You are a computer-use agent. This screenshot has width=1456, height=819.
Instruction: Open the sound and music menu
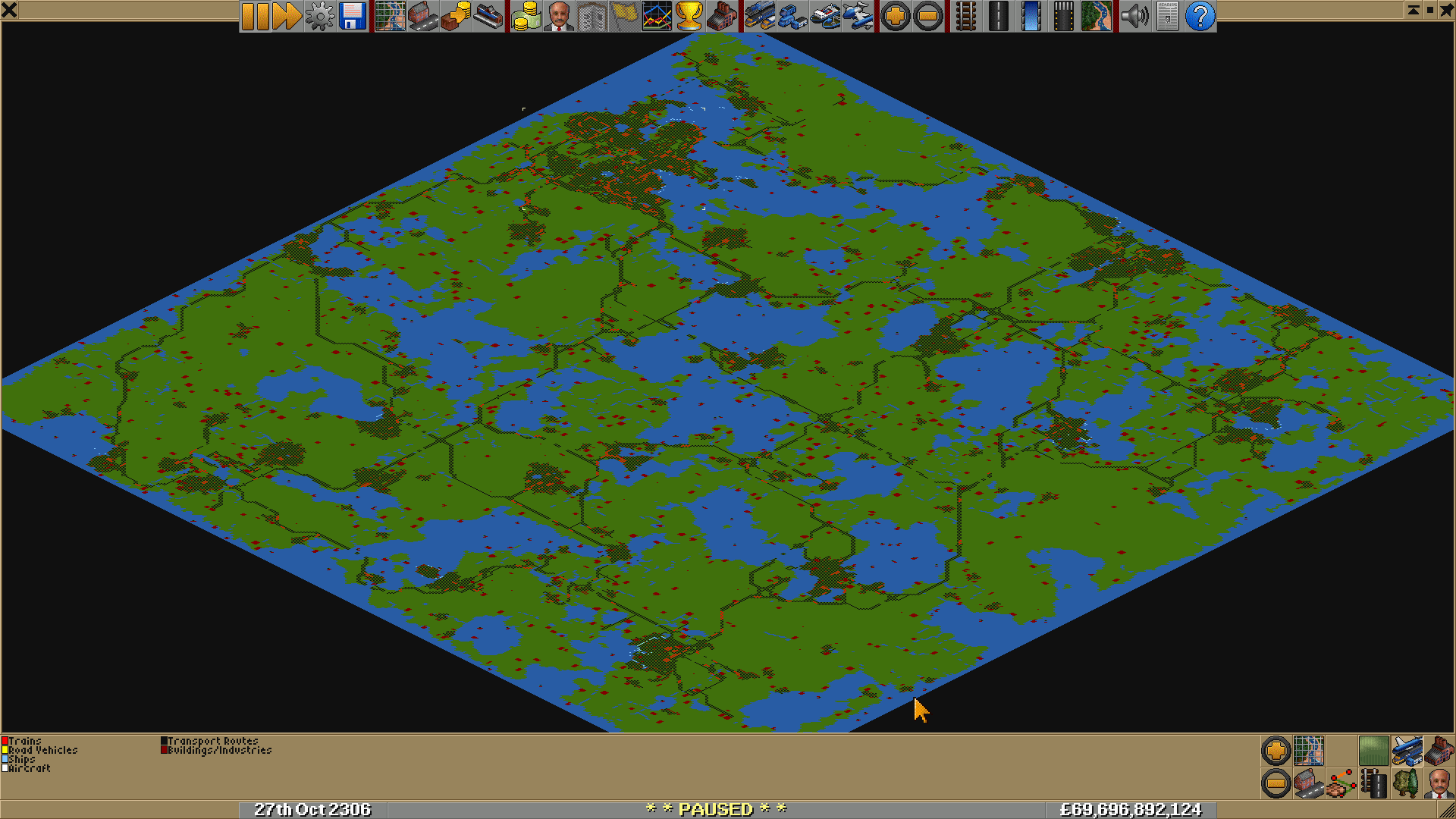point(1134,16)
